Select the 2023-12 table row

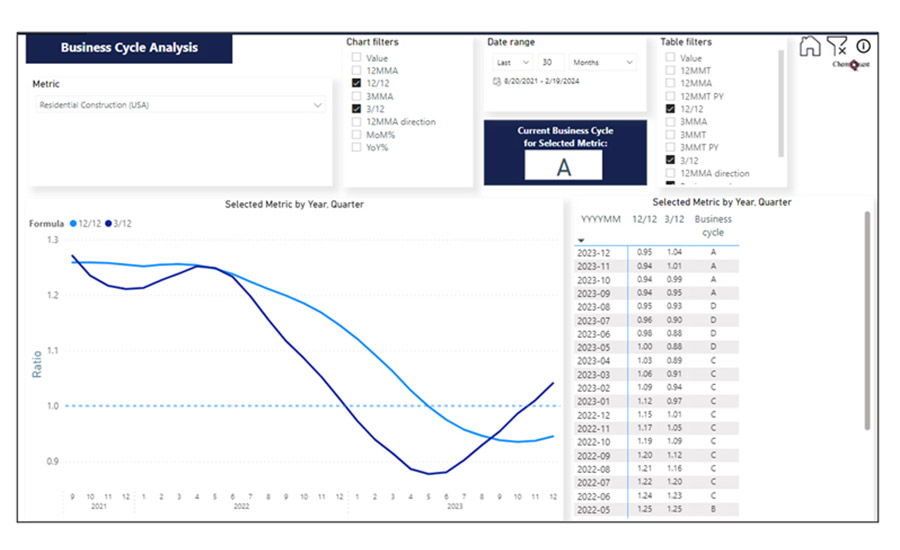pos(600,253)
